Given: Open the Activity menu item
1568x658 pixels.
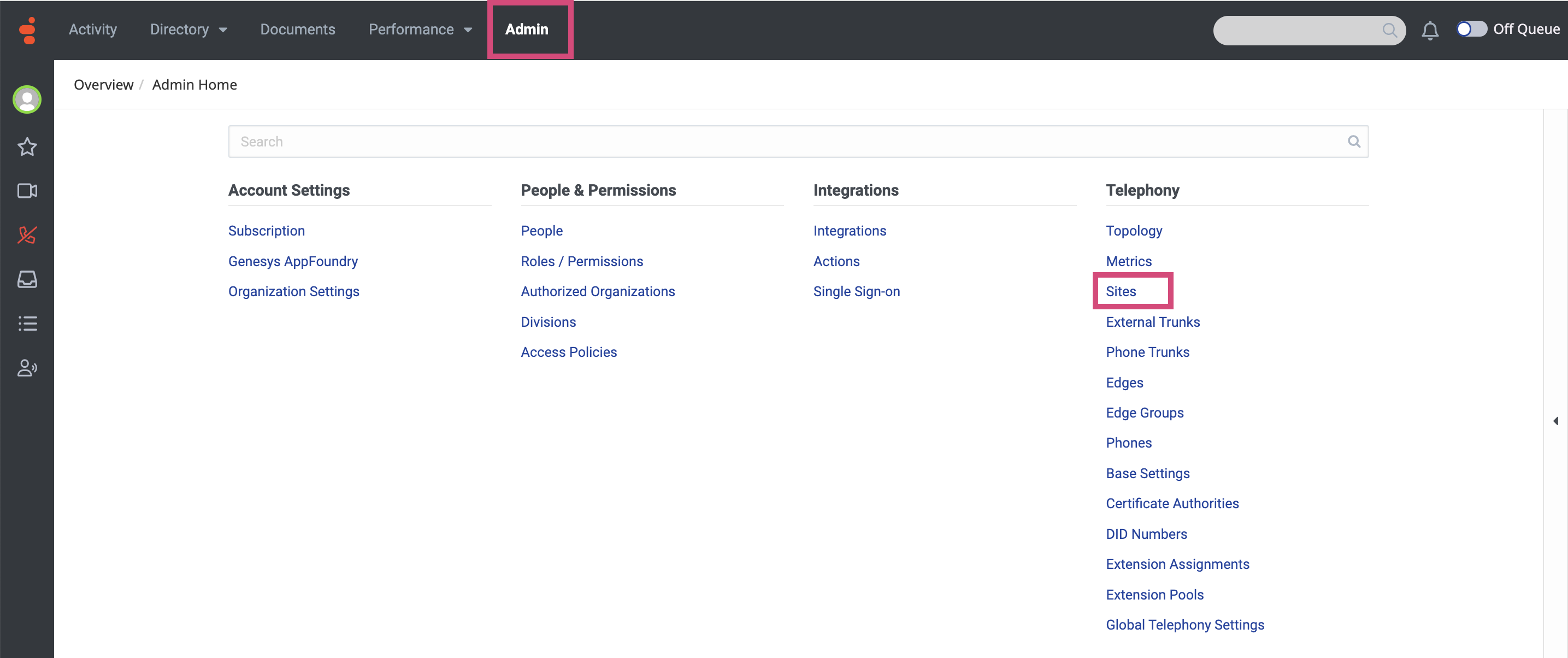Looking at the screenshot, I should click(x=92, y=29).
